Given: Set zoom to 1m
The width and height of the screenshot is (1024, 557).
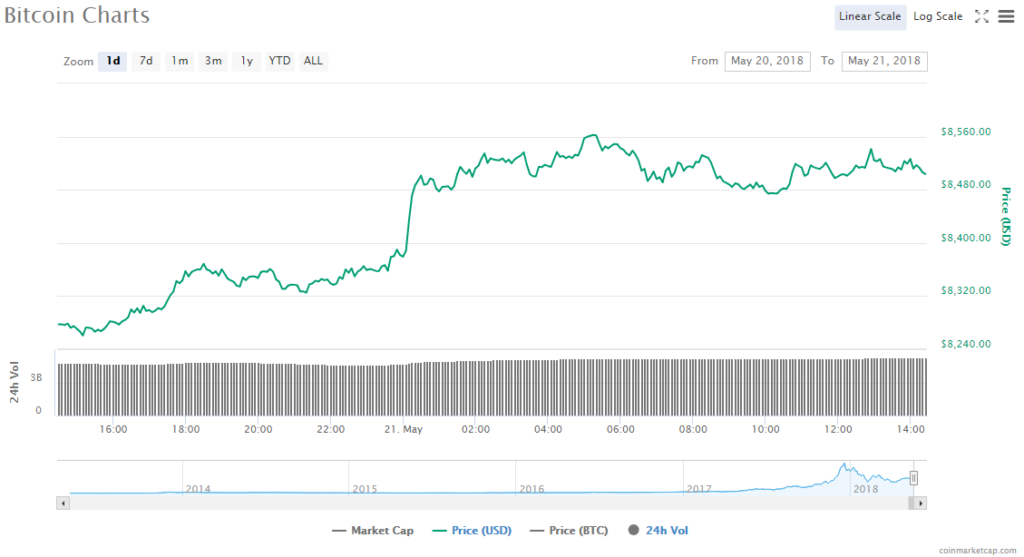Looking at the screenshot, I should [x=179, y=61].
